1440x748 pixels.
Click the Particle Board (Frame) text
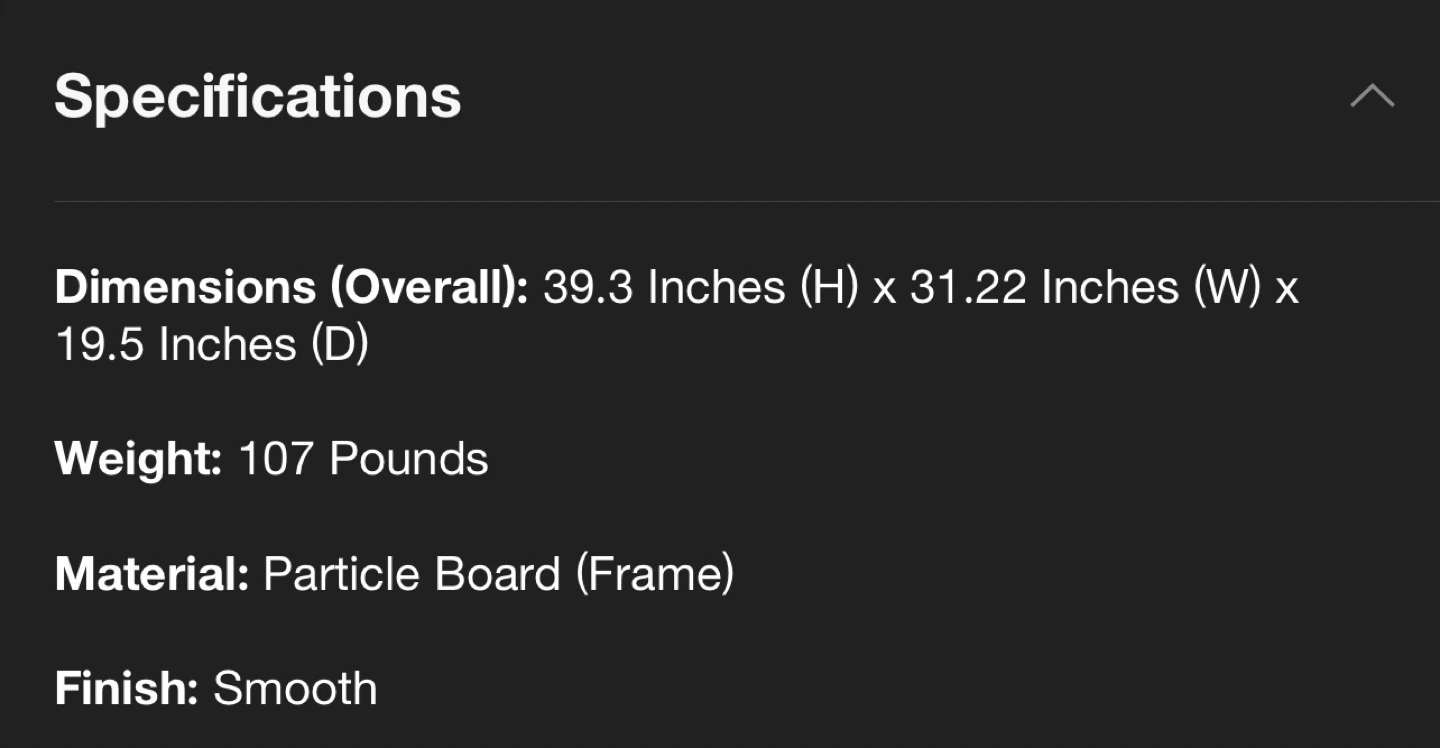click(x=498, y=575)
